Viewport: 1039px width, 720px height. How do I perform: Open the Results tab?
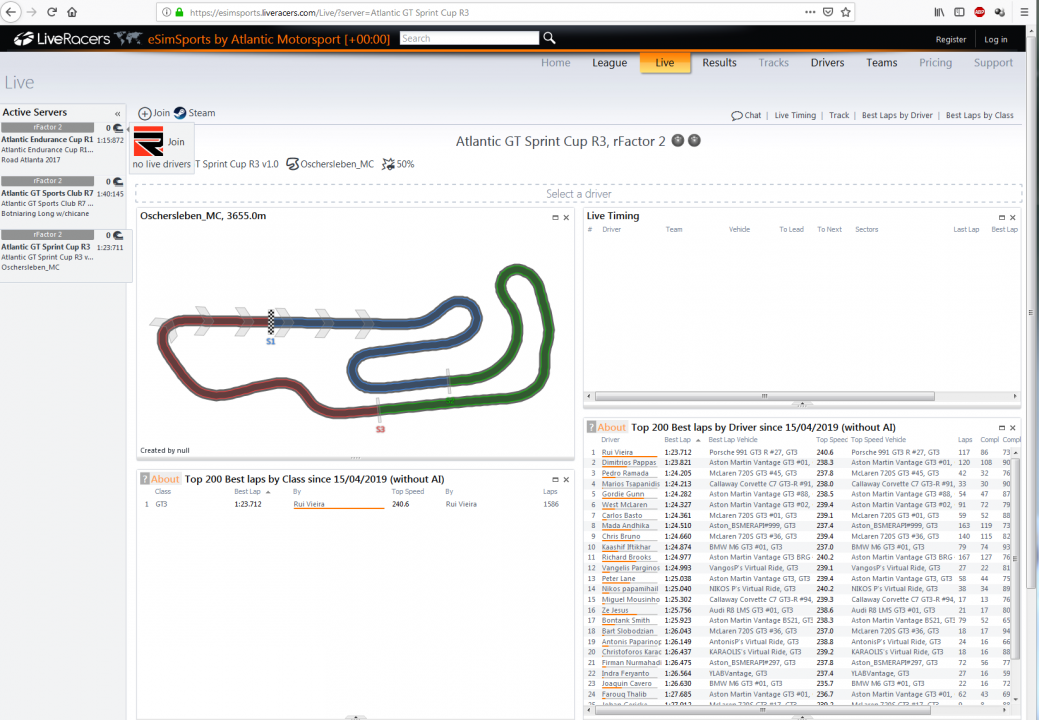(719, 62)
